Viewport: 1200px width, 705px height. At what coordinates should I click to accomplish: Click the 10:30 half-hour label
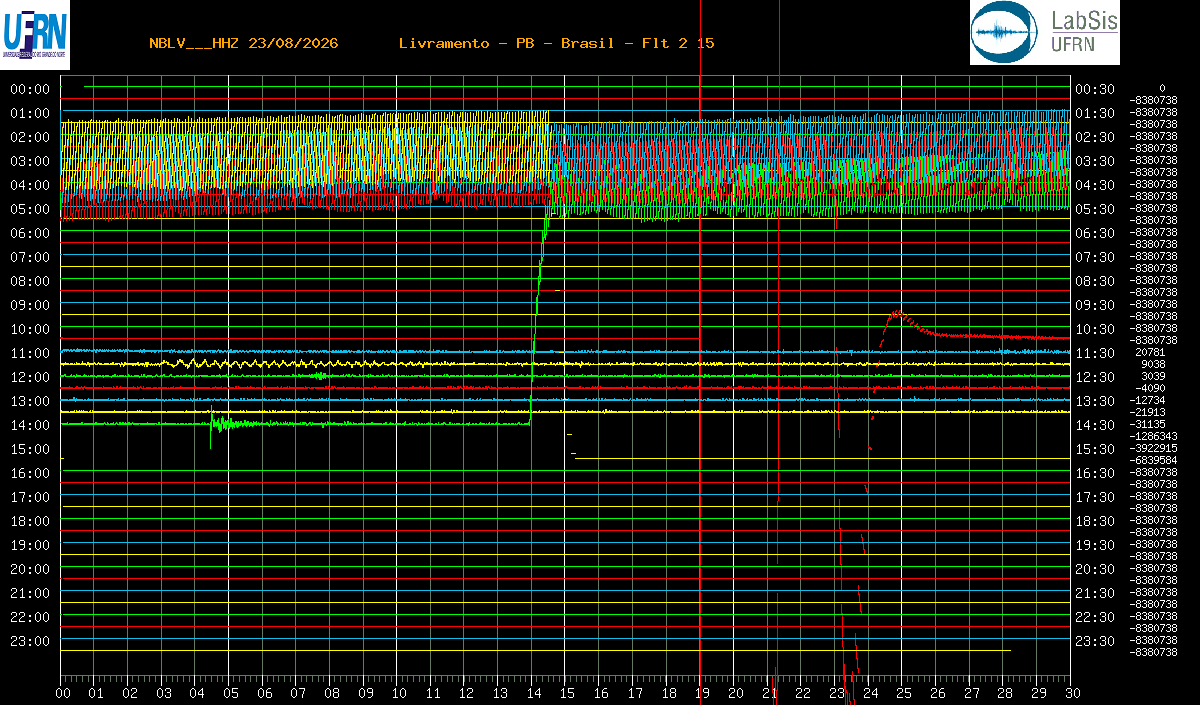click(x=1094, y=329)
